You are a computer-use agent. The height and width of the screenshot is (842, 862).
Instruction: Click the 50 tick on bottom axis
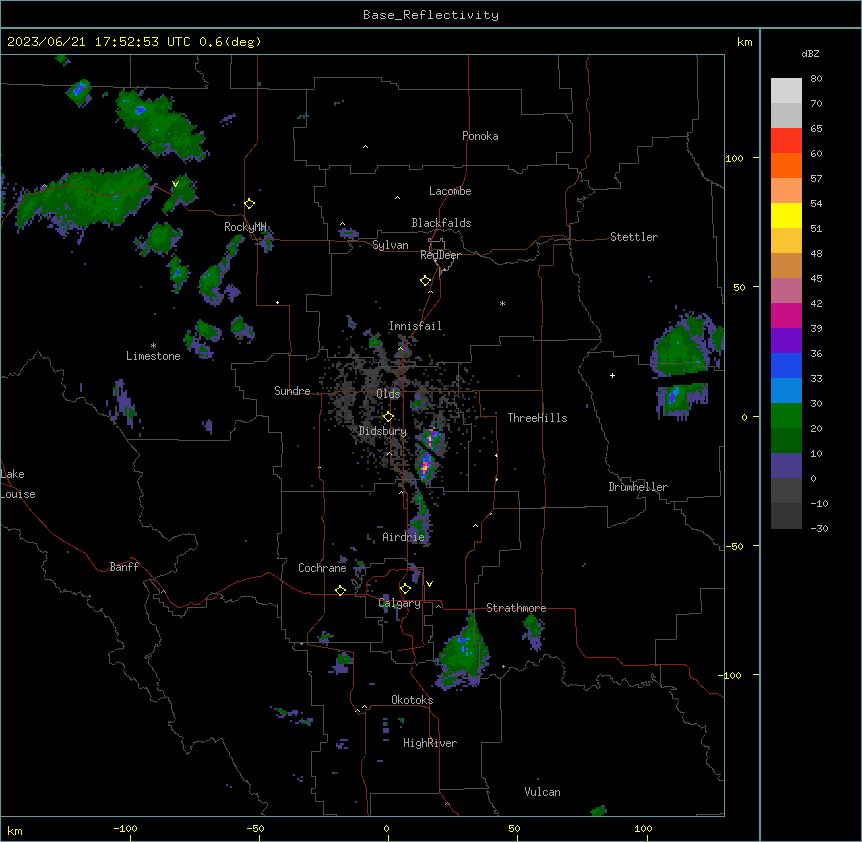coord(514,828)
